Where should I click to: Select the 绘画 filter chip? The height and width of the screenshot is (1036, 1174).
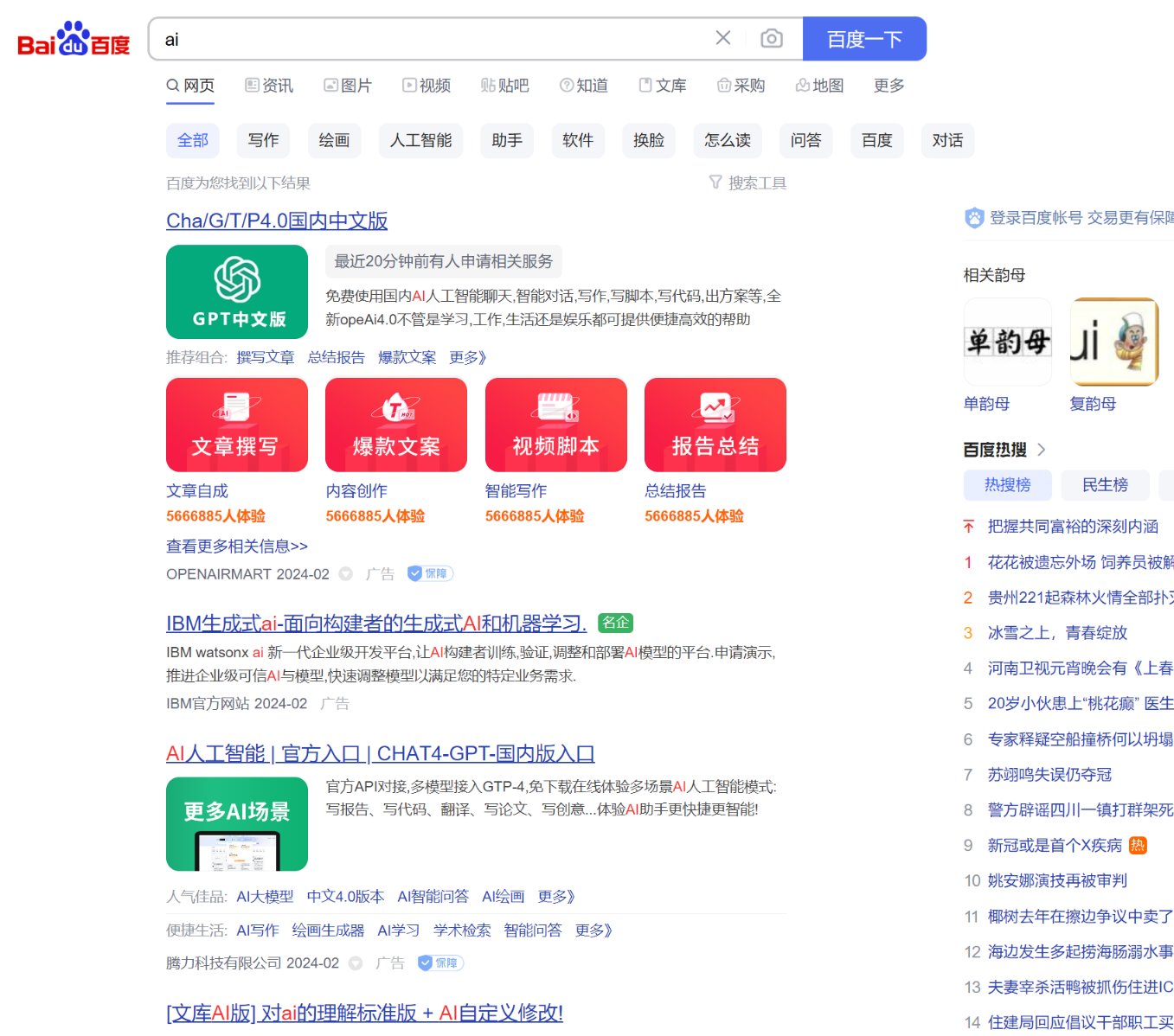pos(334,140)
